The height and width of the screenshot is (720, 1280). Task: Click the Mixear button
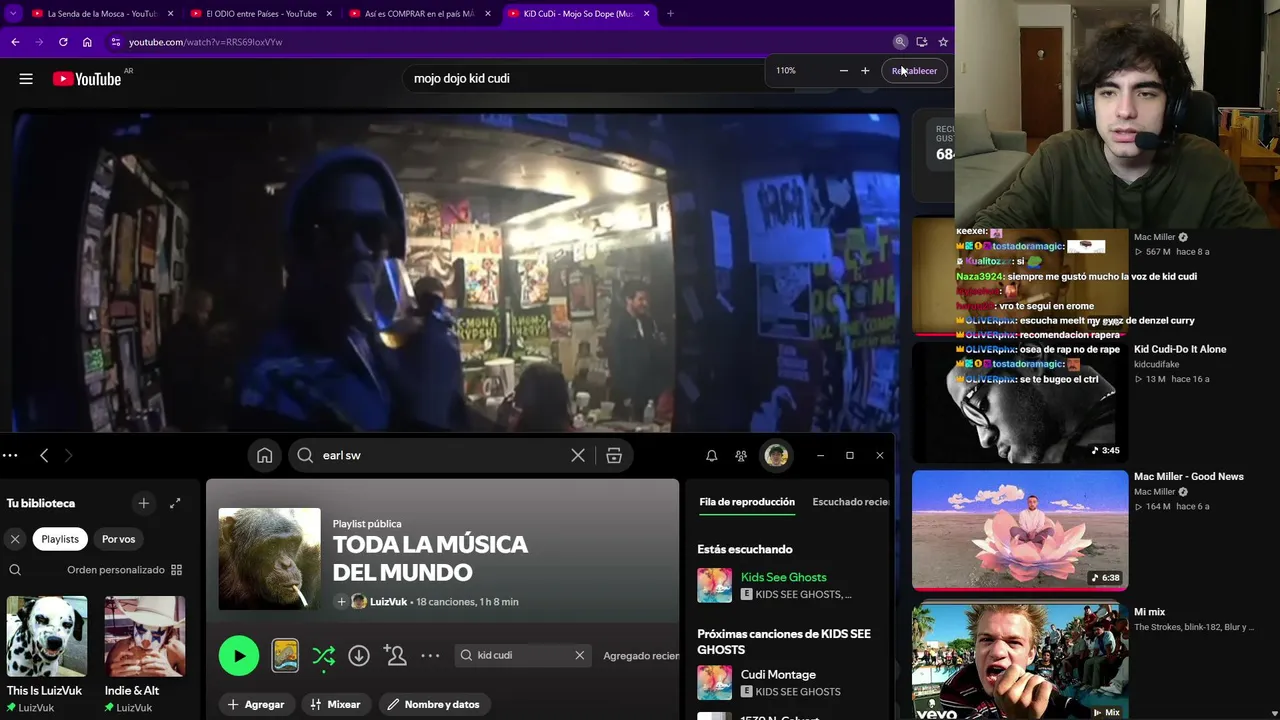point(335,705)
